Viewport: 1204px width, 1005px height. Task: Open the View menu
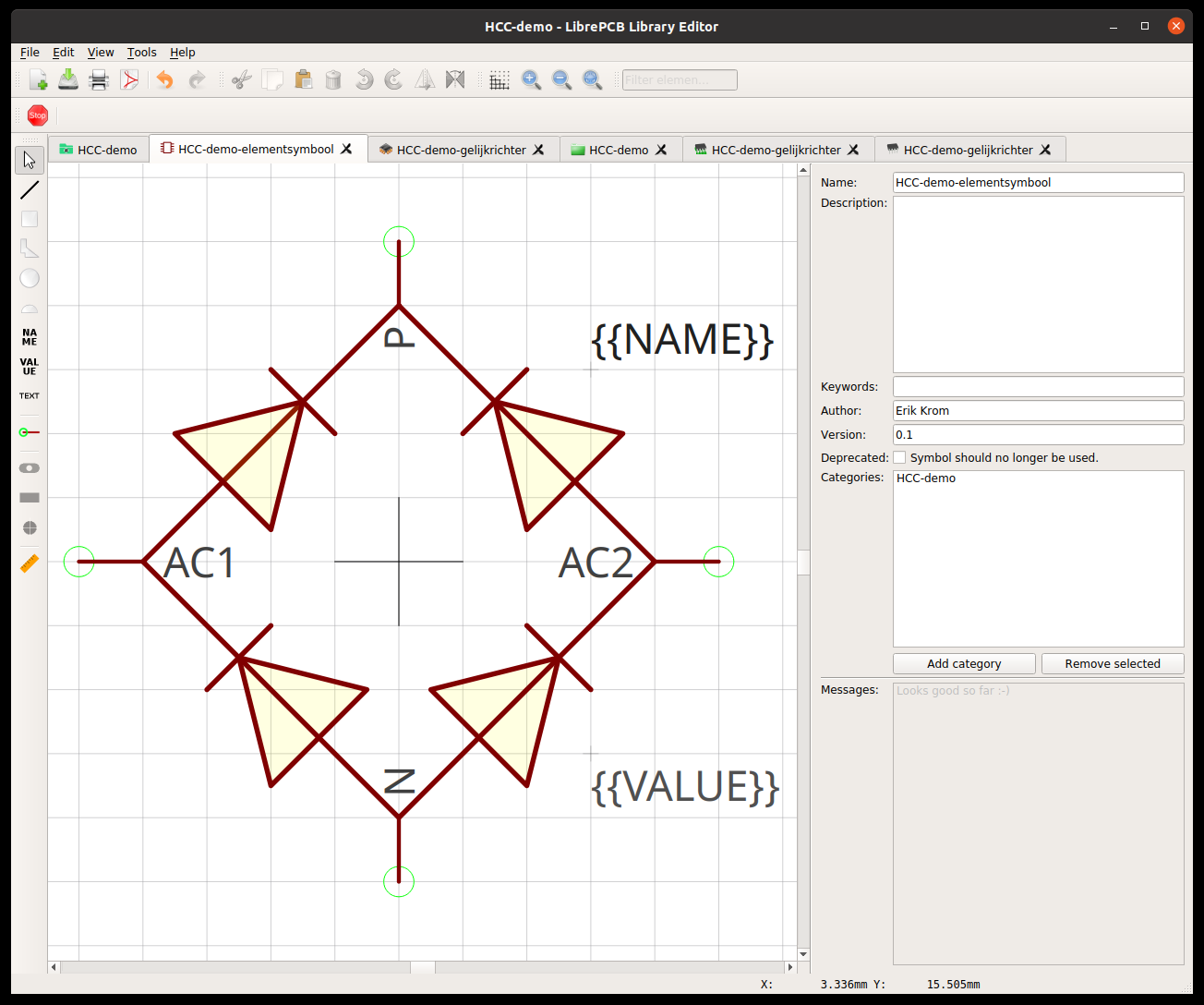(101, 53)
